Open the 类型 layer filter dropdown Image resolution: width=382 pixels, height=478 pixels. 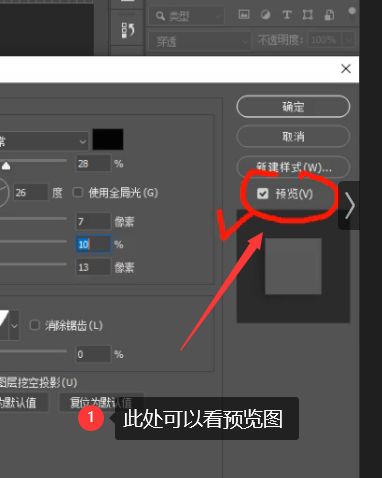186,16
